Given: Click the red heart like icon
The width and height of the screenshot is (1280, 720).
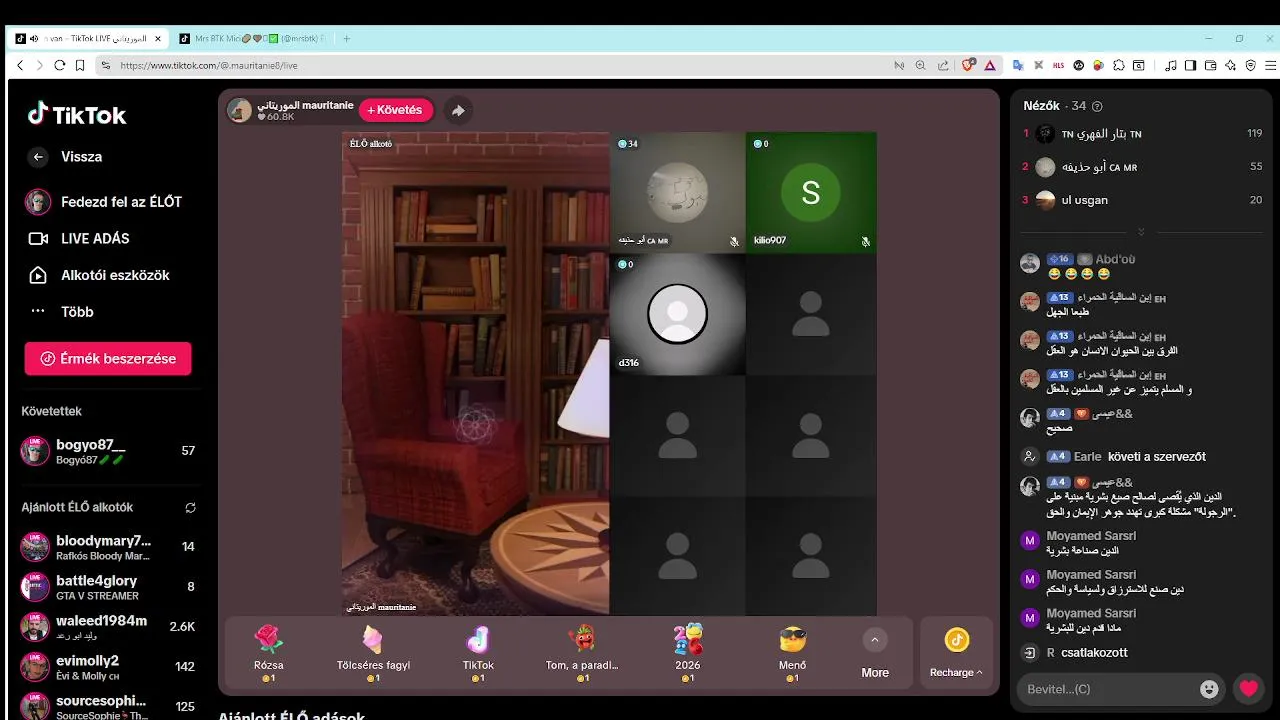Looking at the screenshot, I should click(1248, 689).
